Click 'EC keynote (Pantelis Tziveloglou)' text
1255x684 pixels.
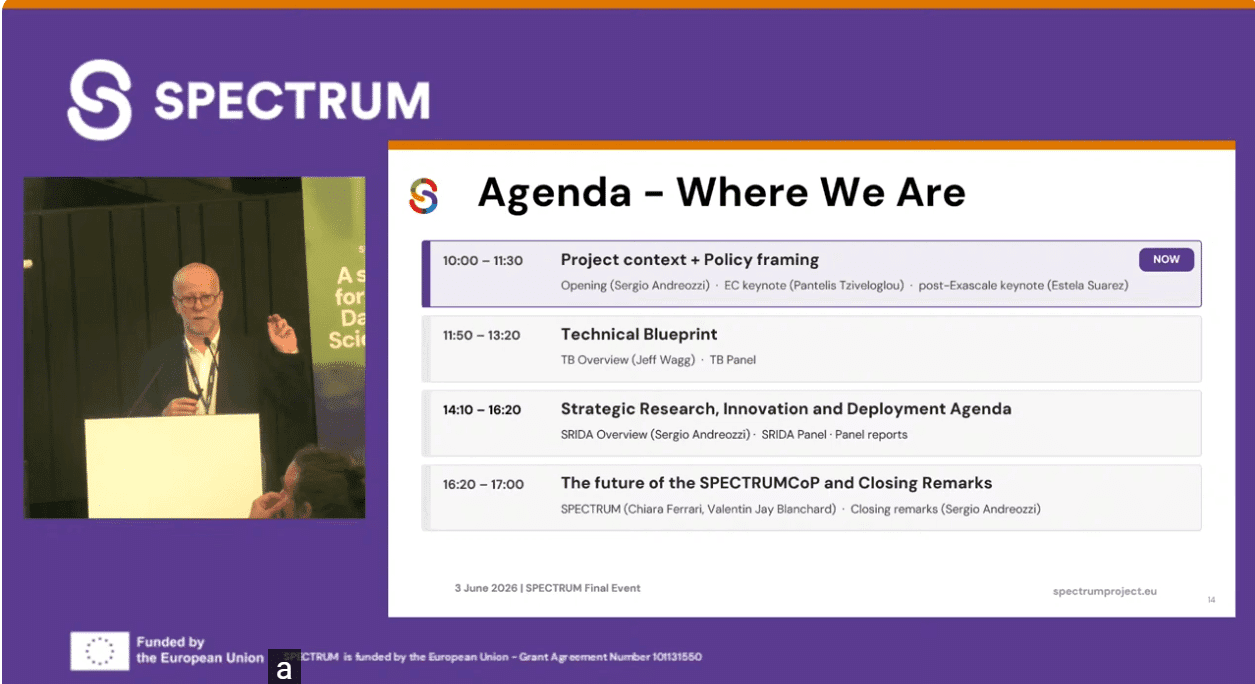[x=814, y=285]
